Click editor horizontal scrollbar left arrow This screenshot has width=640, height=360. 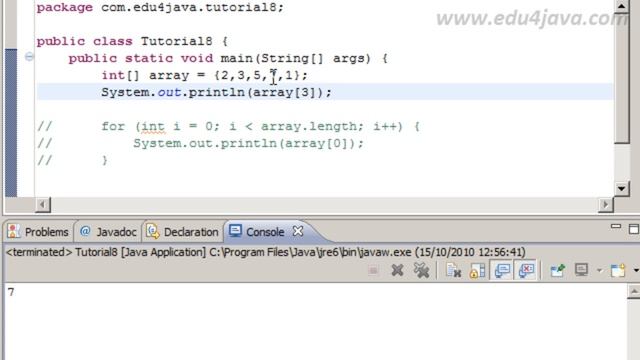(x=43, y=204)
